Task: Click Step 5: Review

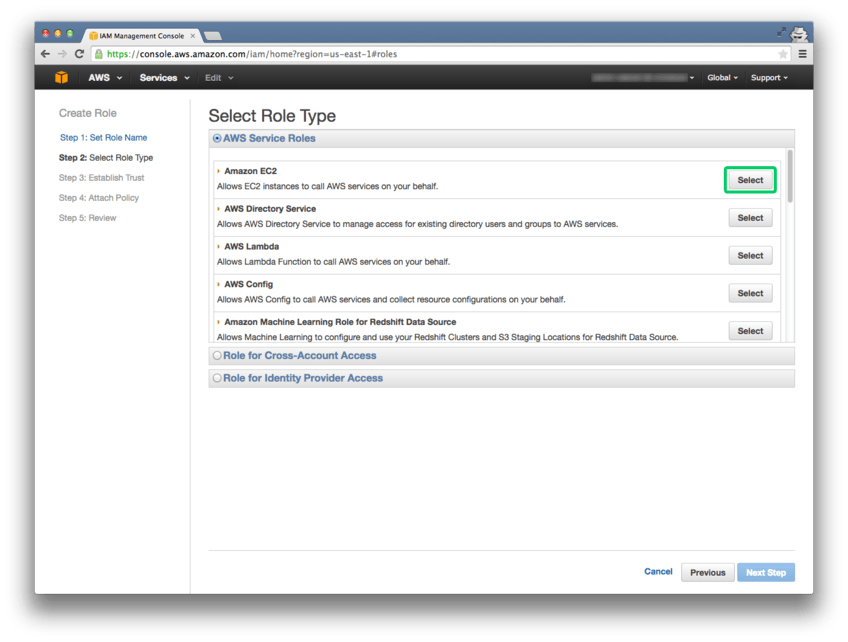Action: pyautogui.click(x=88, y=218)
